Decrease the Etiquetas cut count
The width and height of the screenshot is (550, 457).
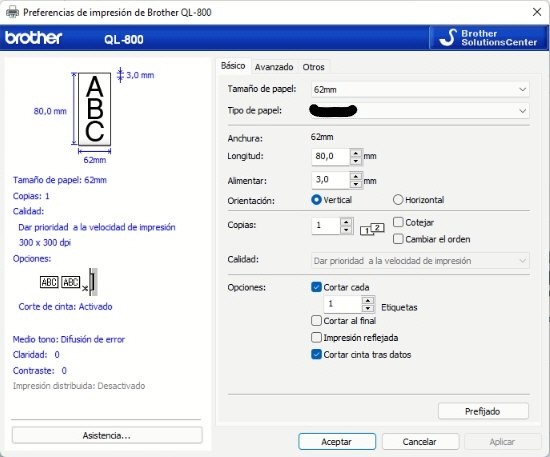click(x=368, y=309)
